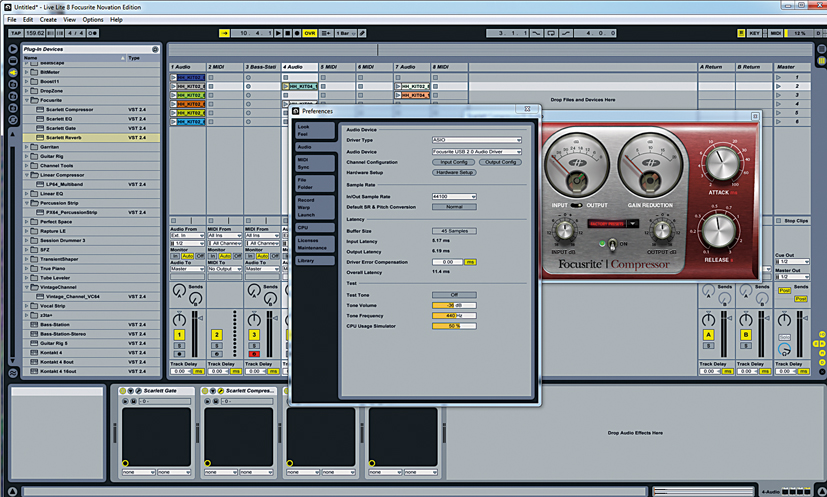The width and height of the screenshot is (827, 497).
Task: Toggle the metronome button in the transport bar
Action: [x=92, y=33]
